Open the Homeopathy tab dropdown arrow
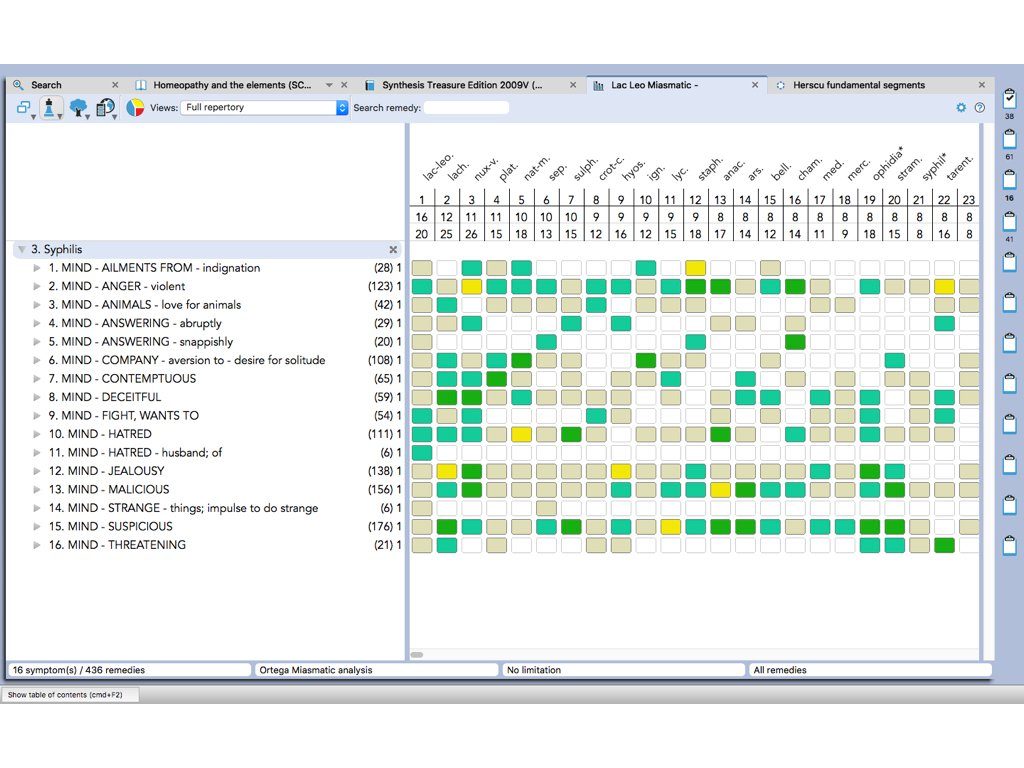The height and width of the screenshot is (768, 1024). 329,85
